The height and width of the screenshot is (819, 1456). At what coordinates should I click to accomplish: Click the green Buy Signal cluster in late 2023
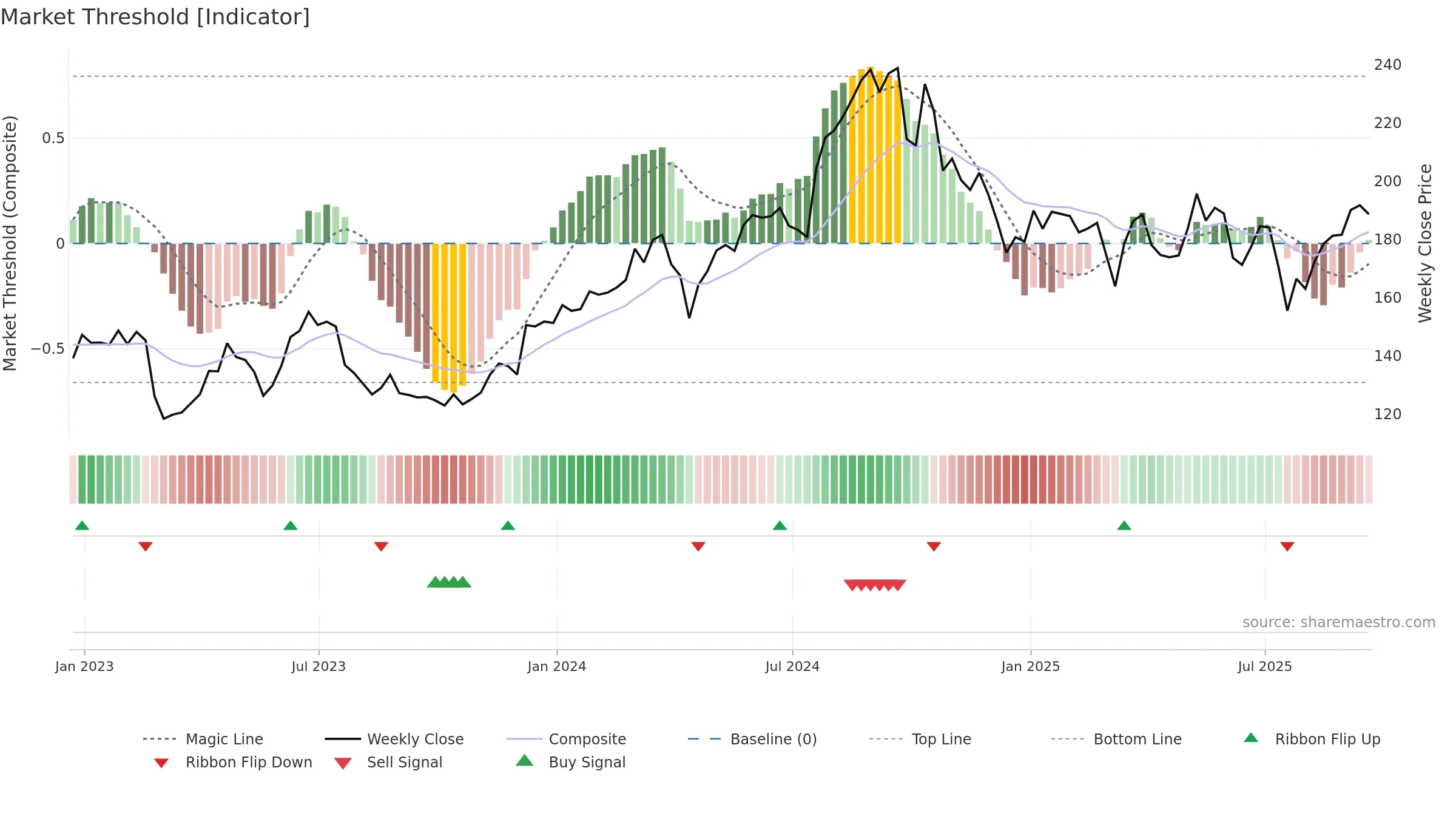coord(449,582)
